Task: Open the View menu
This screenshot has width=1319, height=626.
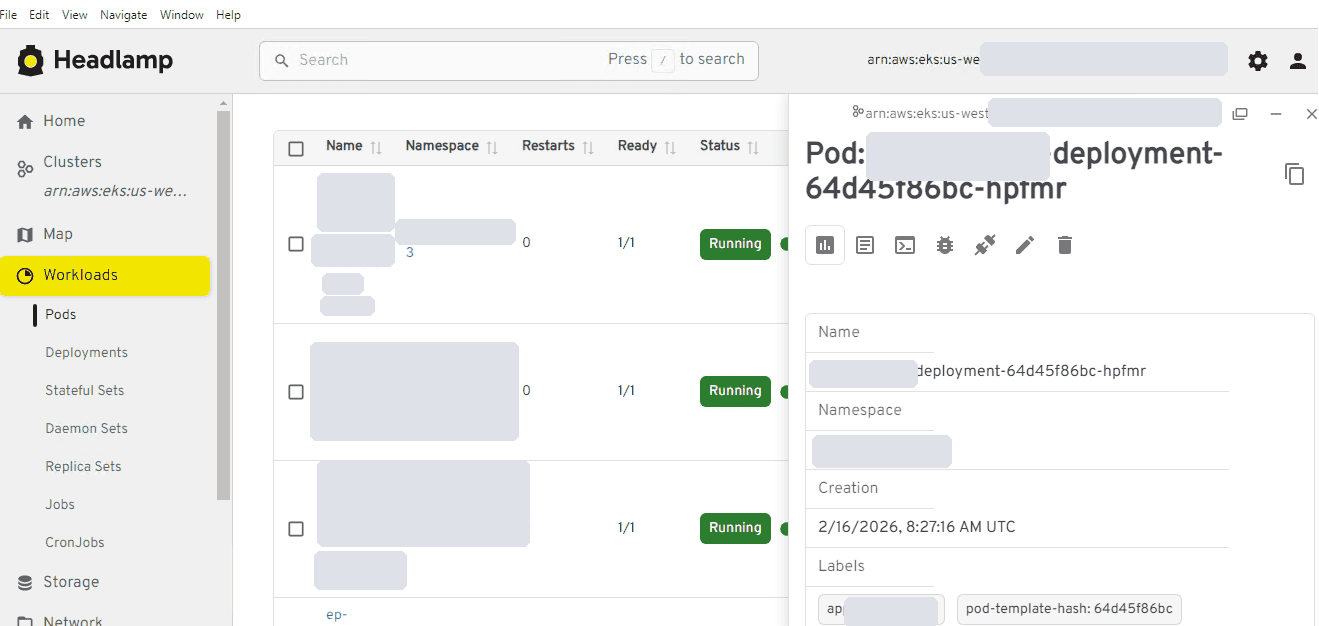Action: point(75,15)
